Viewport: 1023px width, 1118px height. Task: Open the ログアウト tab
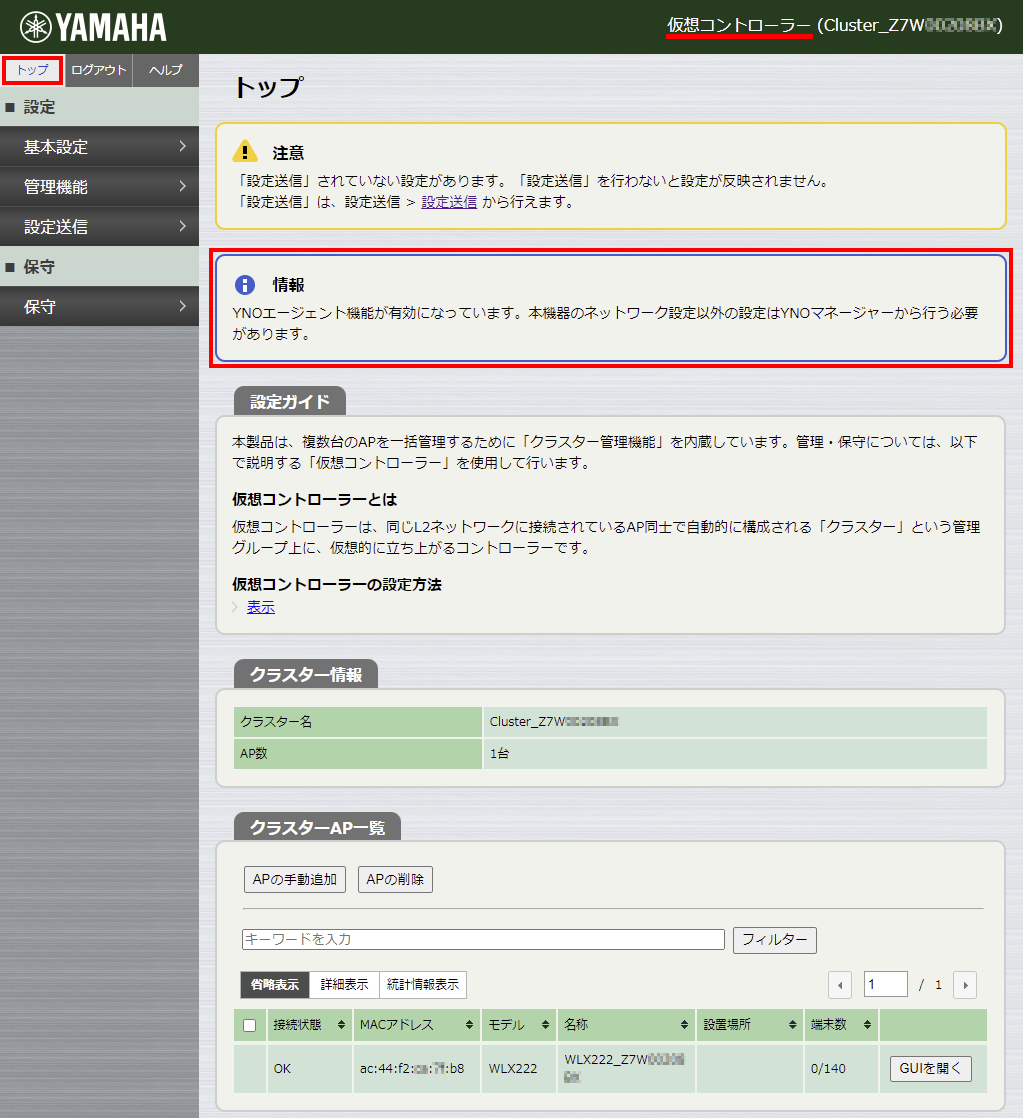point(99,70)
